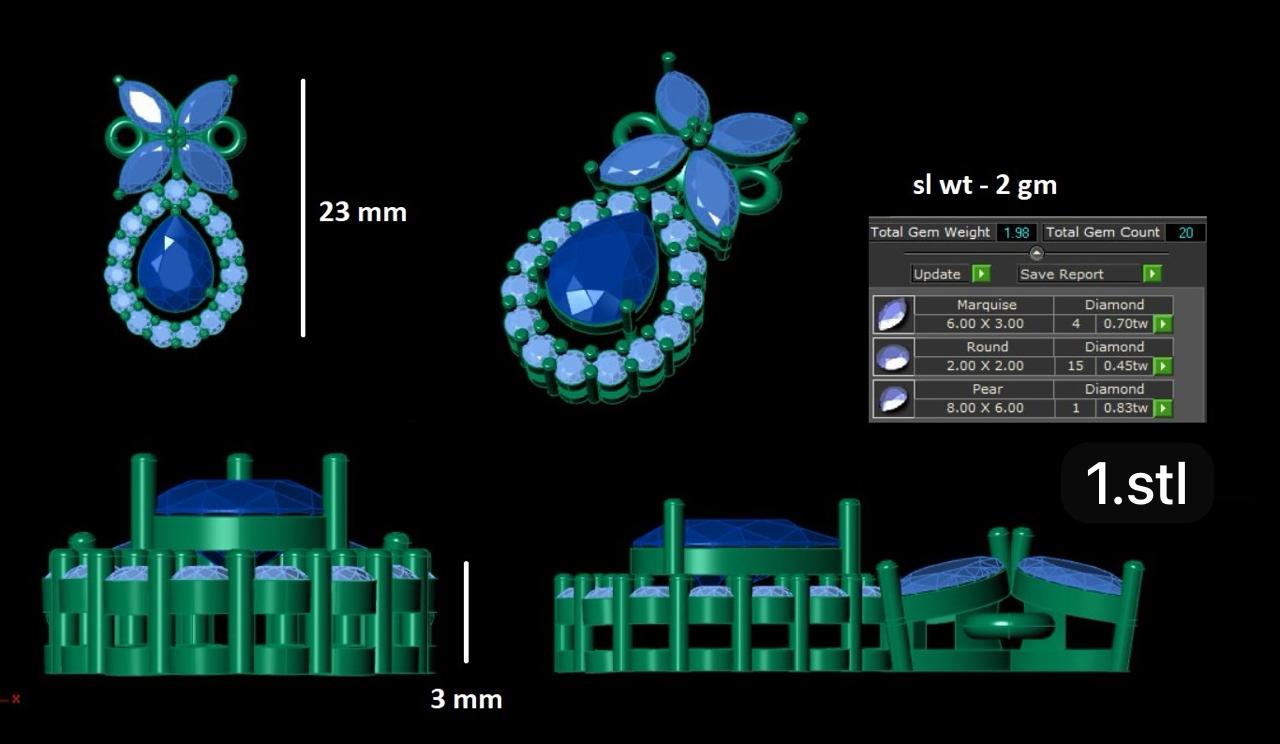Click the Pear gem shape icon
The height and width of the screenshot is (744, 1280).
pyautogui.click(x=892, y=398)
